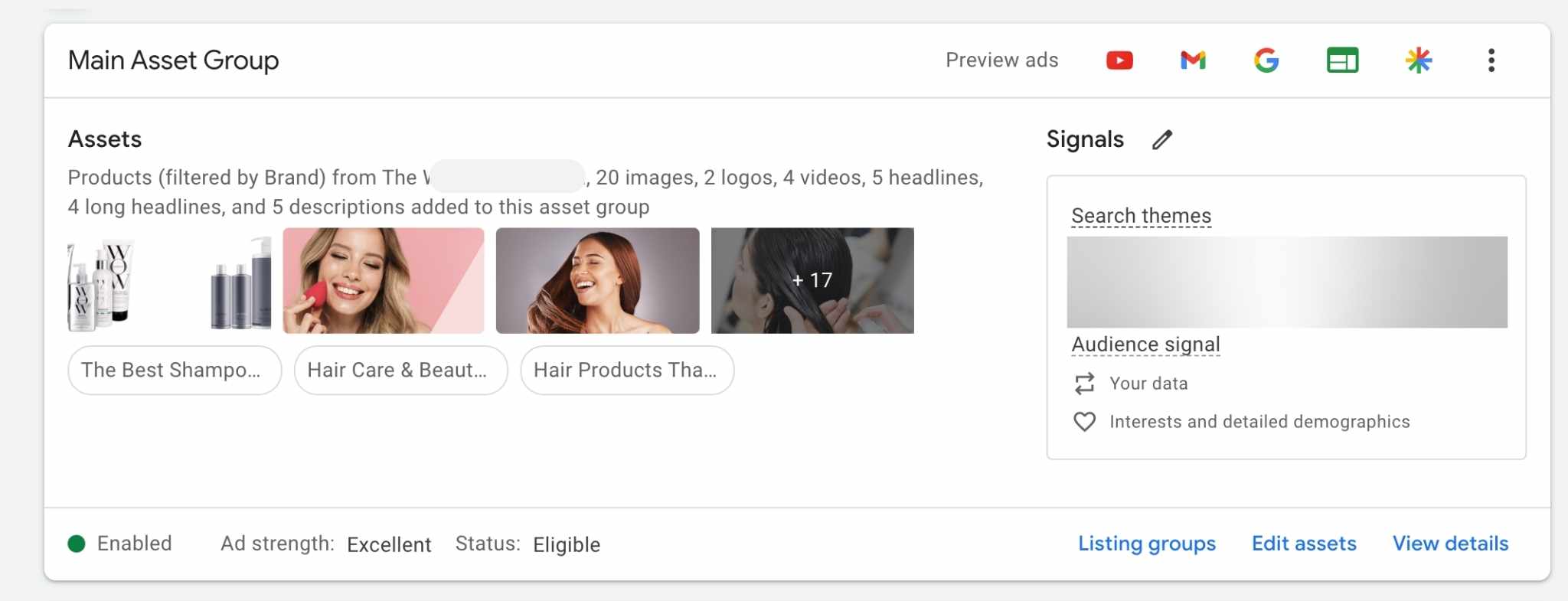Edit signals with the pencil icon
The image size is (1568, 601).
(x=1162, y=139)
